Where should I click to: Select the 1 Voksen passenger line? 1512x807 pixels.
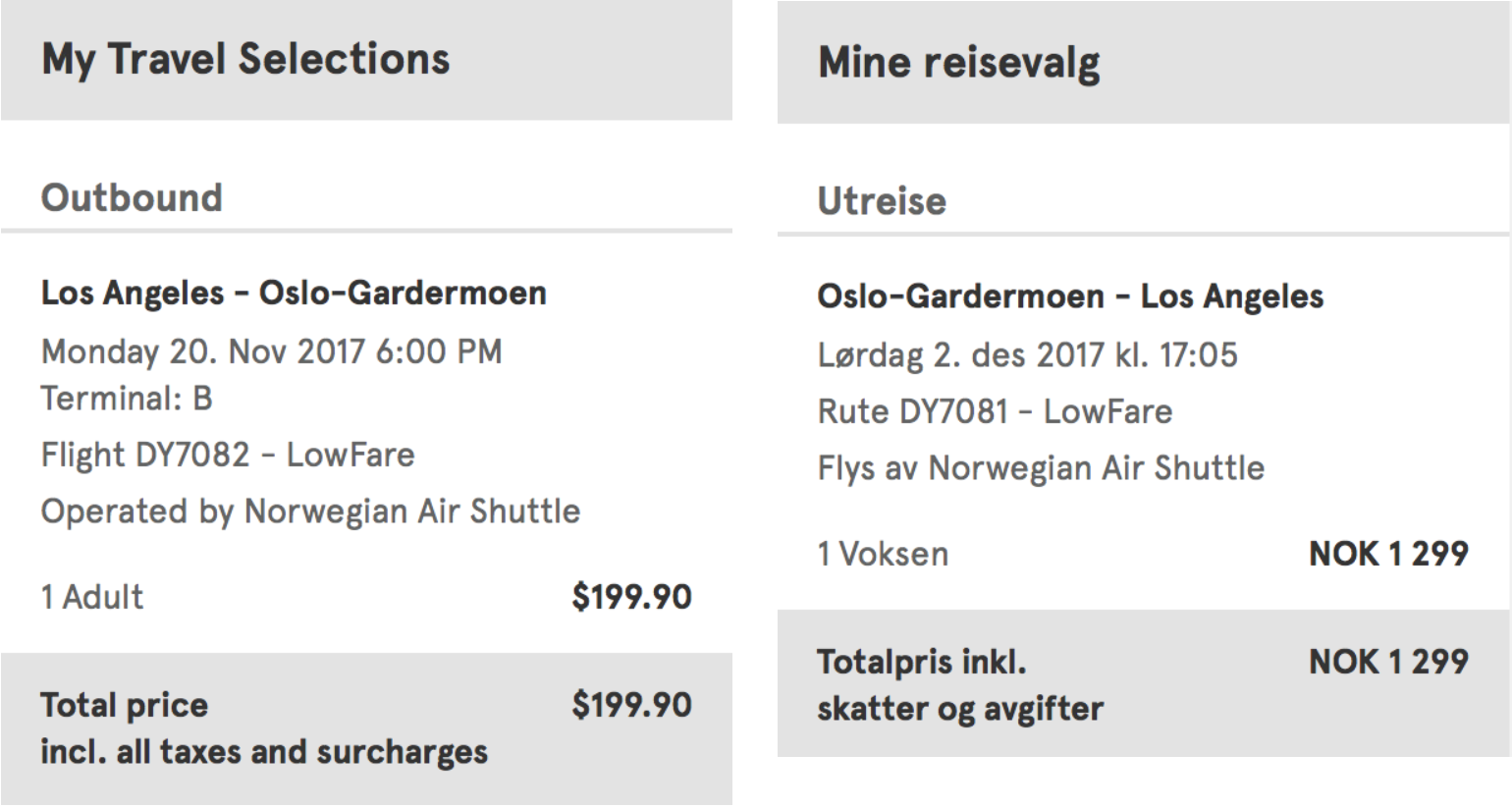tap(883, 554)
